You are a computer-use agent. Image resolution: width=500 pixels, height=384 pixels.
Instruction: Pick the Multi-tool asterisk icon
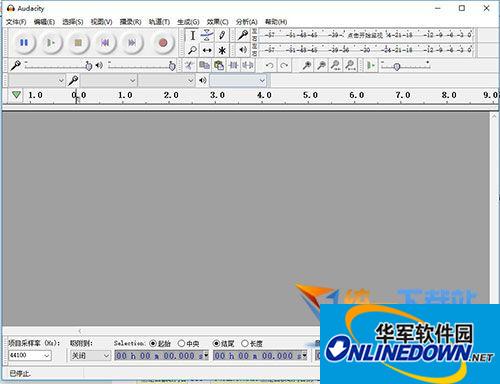coord(222,50)
